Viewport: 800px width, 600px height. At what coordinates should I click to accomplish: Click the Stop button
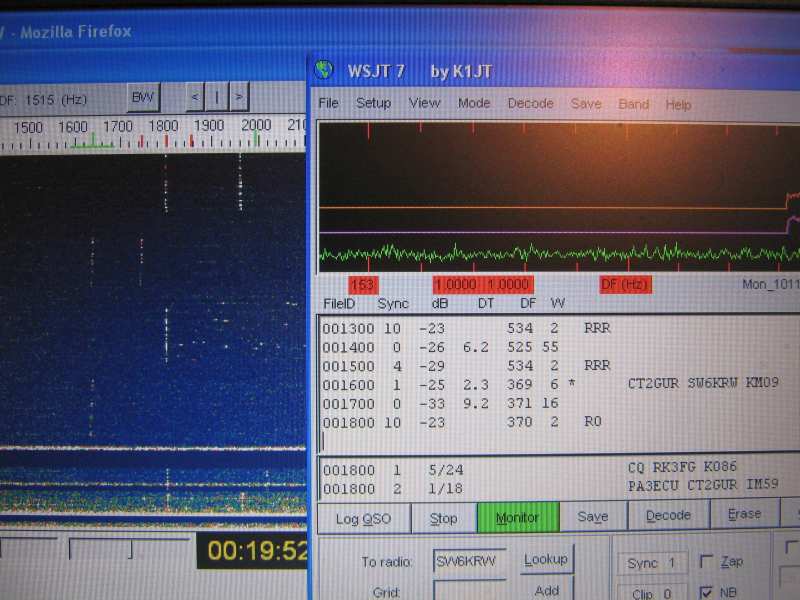(x=443, y=518)
